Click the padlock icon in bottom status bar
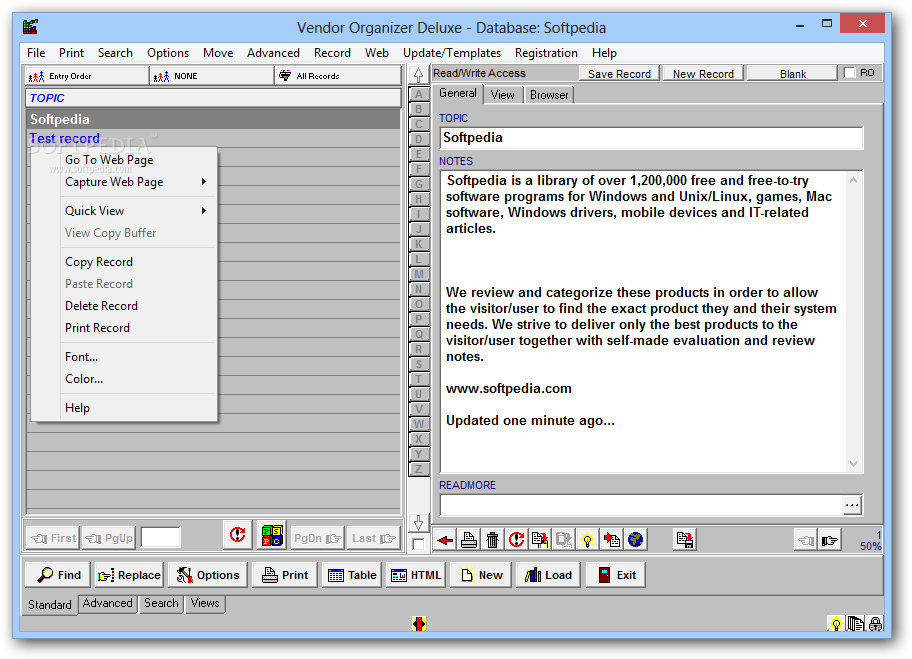Viewport: 912px width, 659px height. pos(875,624)
